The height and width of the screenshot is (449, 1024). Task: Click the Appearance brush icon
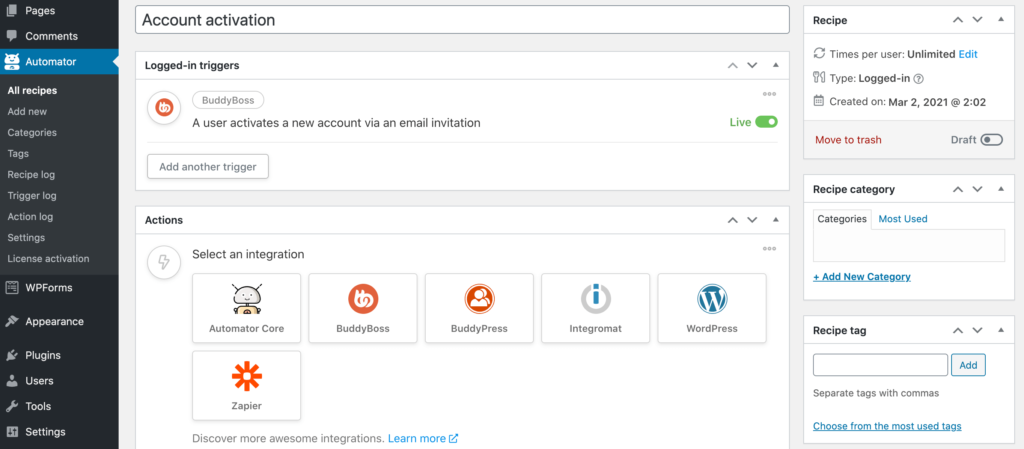12,321
